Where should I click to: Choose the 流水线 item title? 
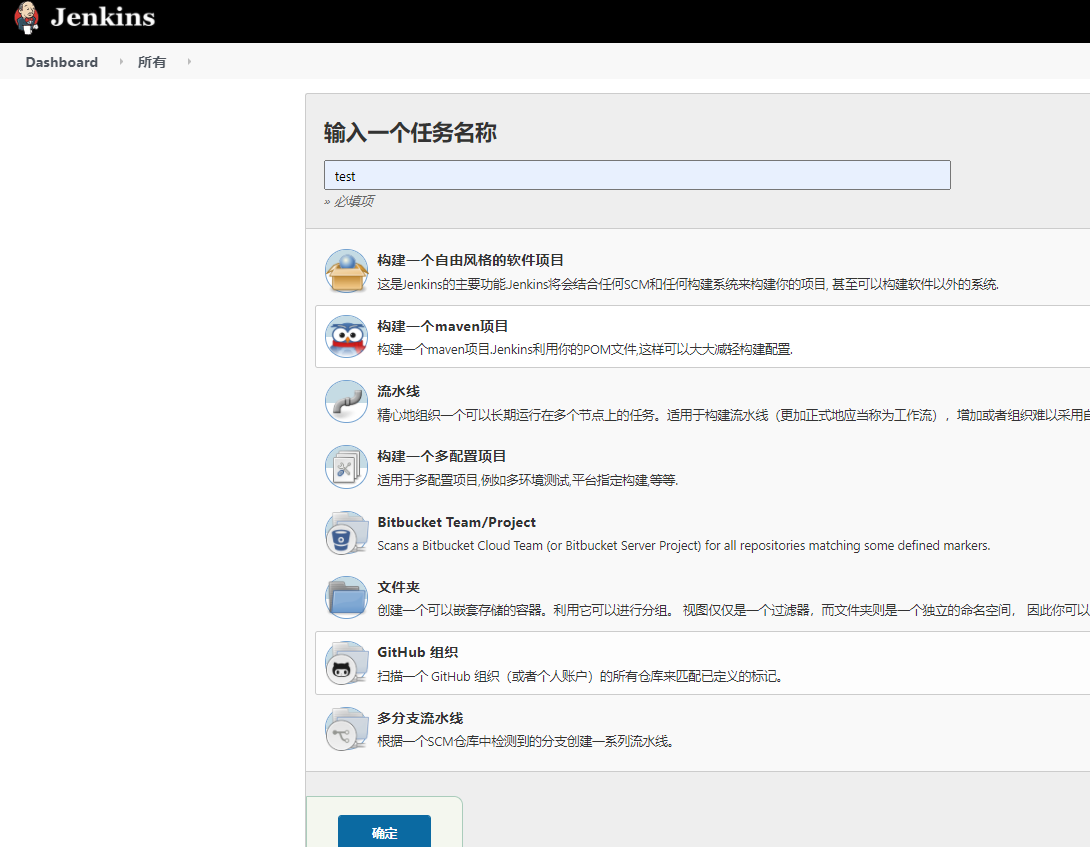398,391
